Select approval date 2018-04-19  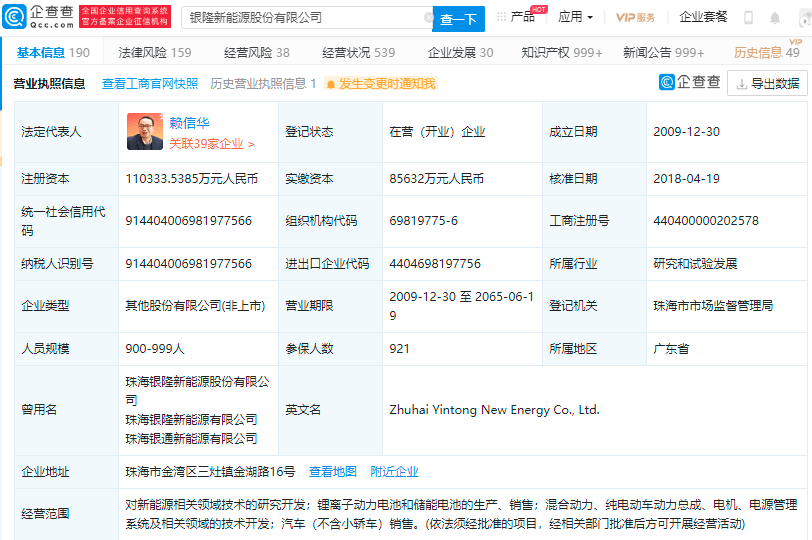[x=686, y=179]
